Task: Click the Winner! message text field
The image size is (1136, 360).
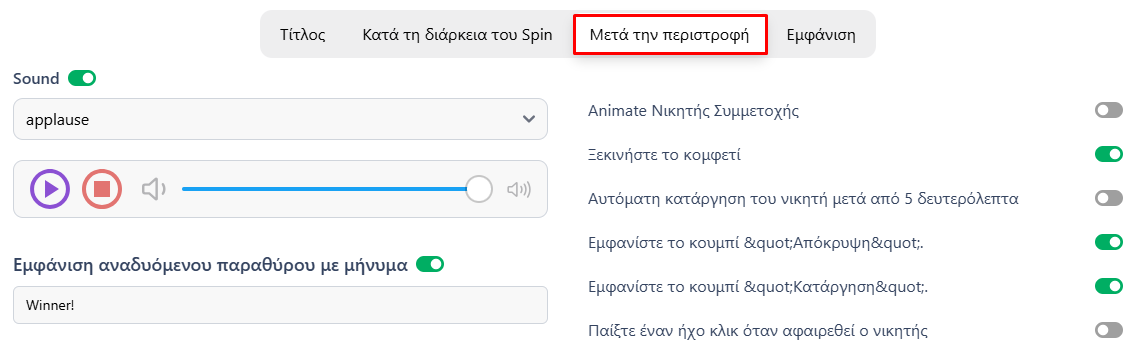Action: [280, 305]
